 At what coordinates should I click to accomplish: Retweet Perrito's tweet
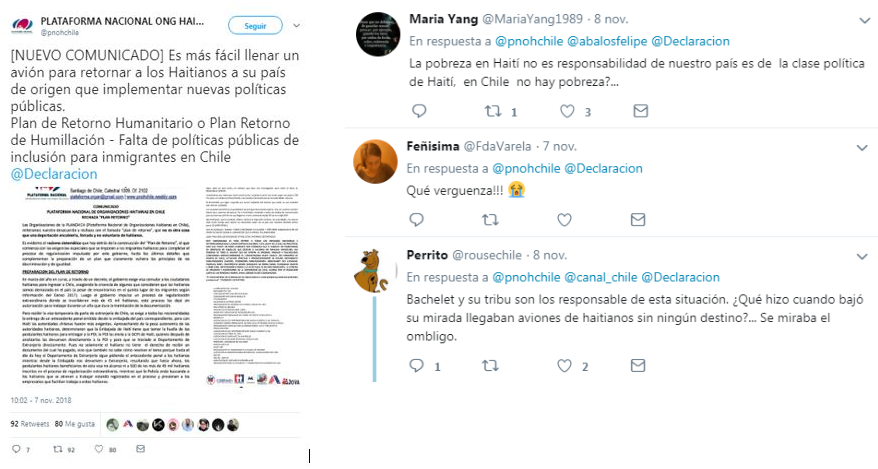[x=490, y=365]
